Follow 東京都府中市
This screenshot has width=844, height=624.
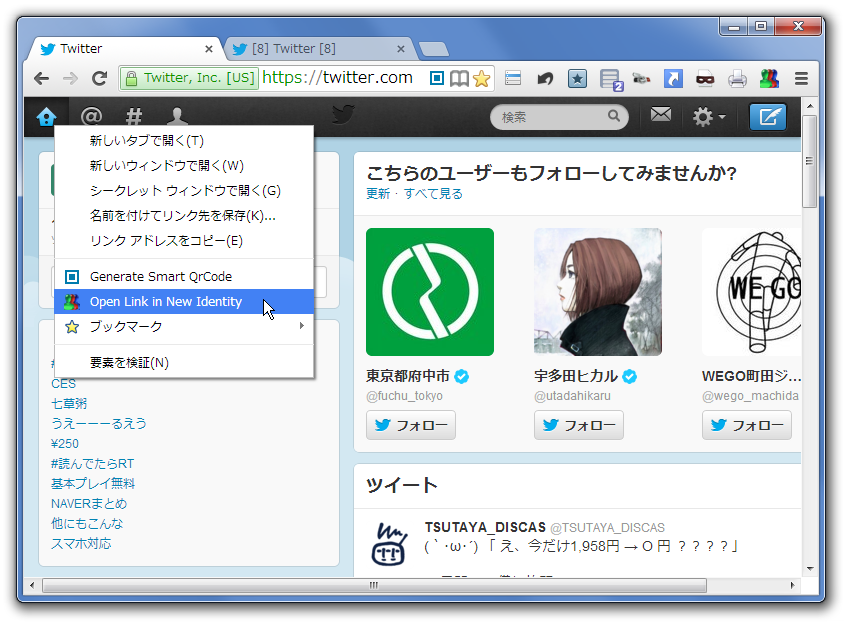tap(411, 425)
